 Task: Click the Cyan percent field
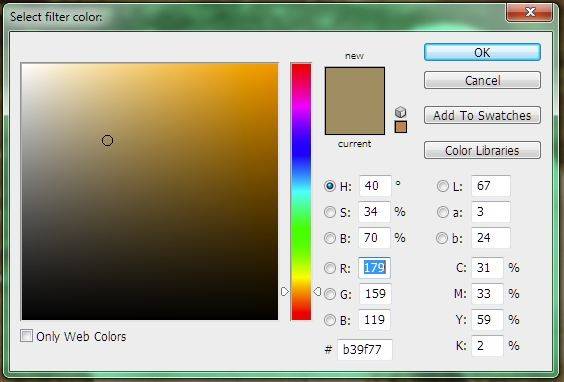pyautogui.click(x=487, y=268)
